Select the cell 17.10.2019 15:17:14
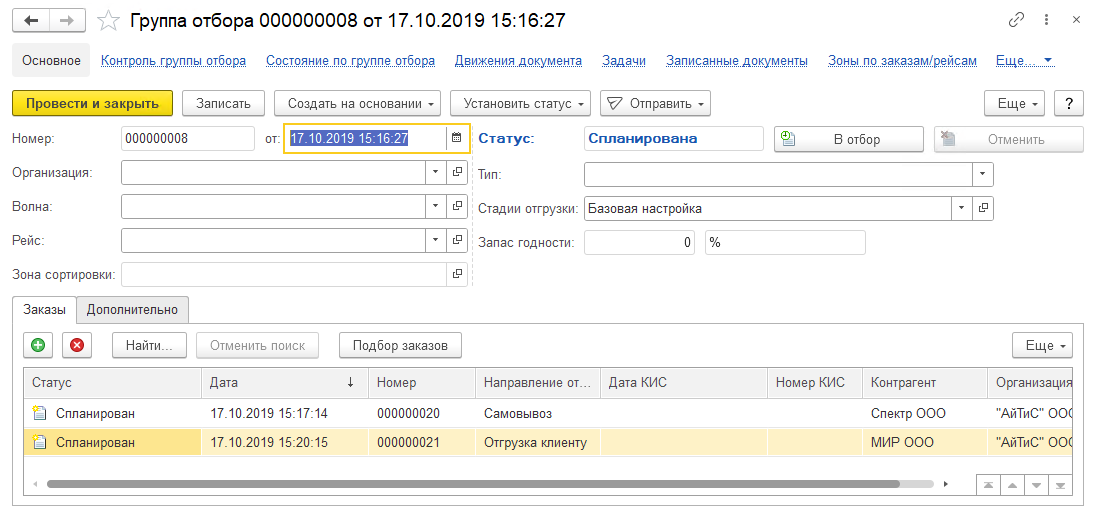The width and height of the screenshot is (1103, 517). click(285, 414)
